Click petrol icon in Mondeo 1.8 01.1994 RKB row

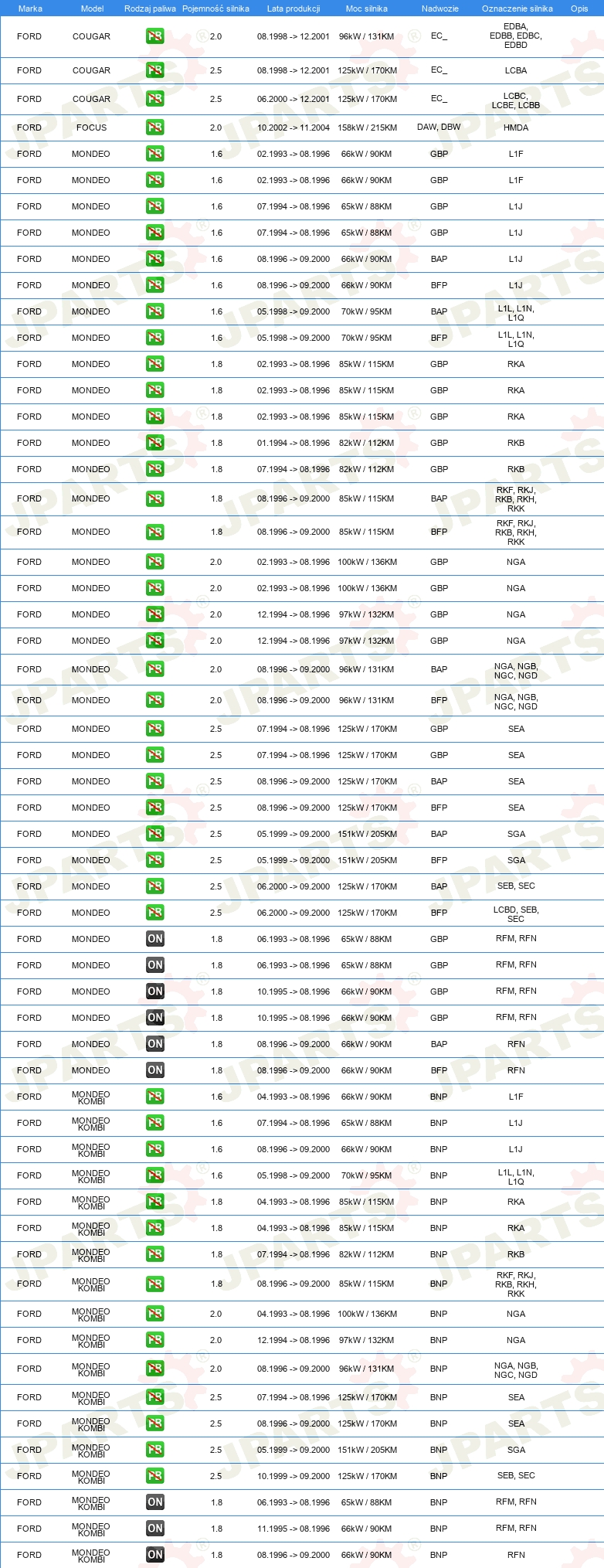(x=155, y=443)
